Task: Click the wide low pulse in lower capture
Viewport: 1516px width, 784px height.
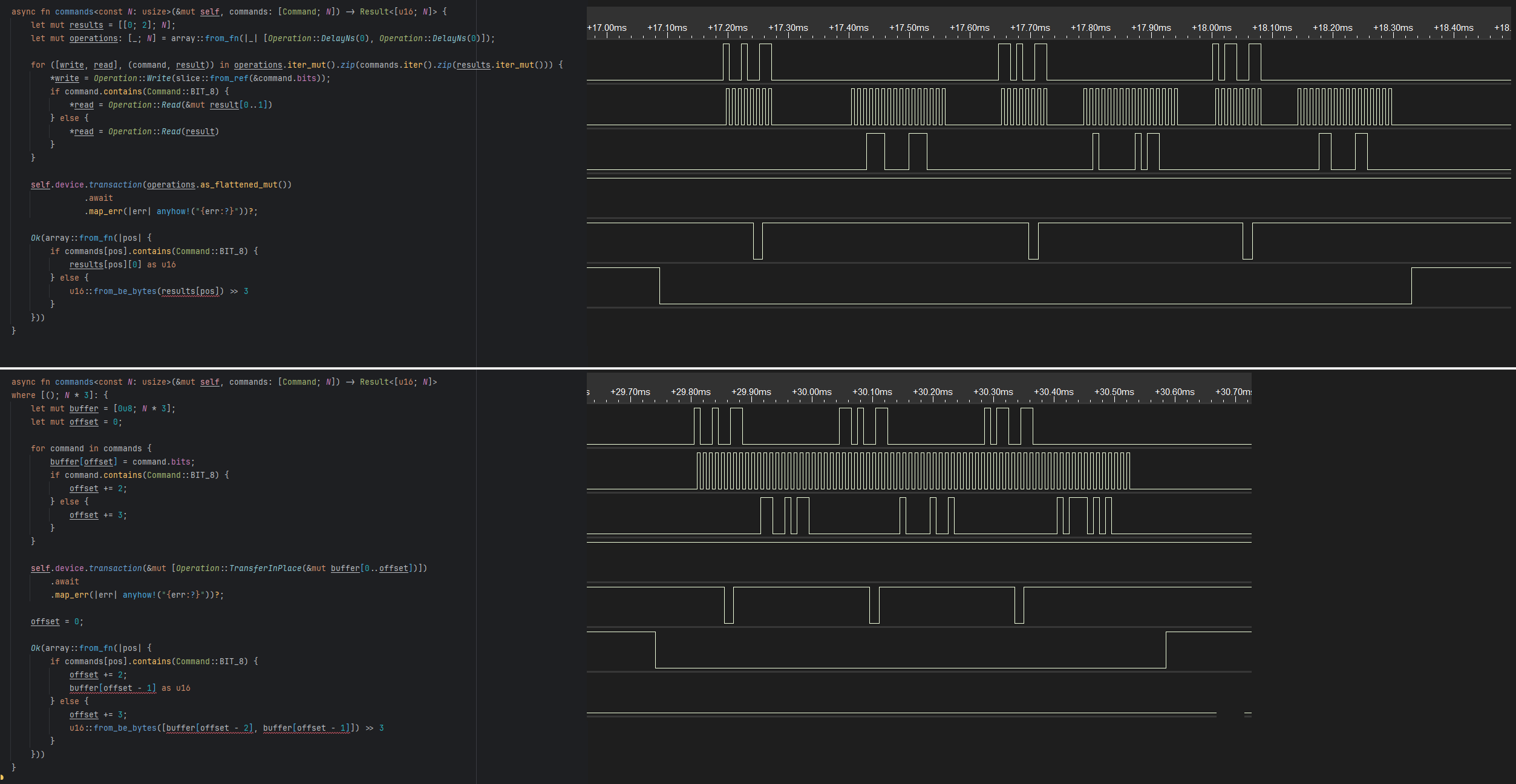Action: (x=910, y=650)
